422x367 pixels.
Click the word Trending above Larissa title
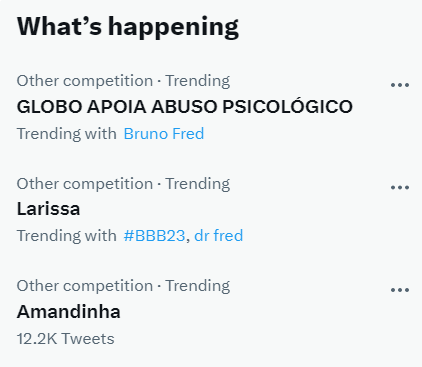click(x=198, y=184)
